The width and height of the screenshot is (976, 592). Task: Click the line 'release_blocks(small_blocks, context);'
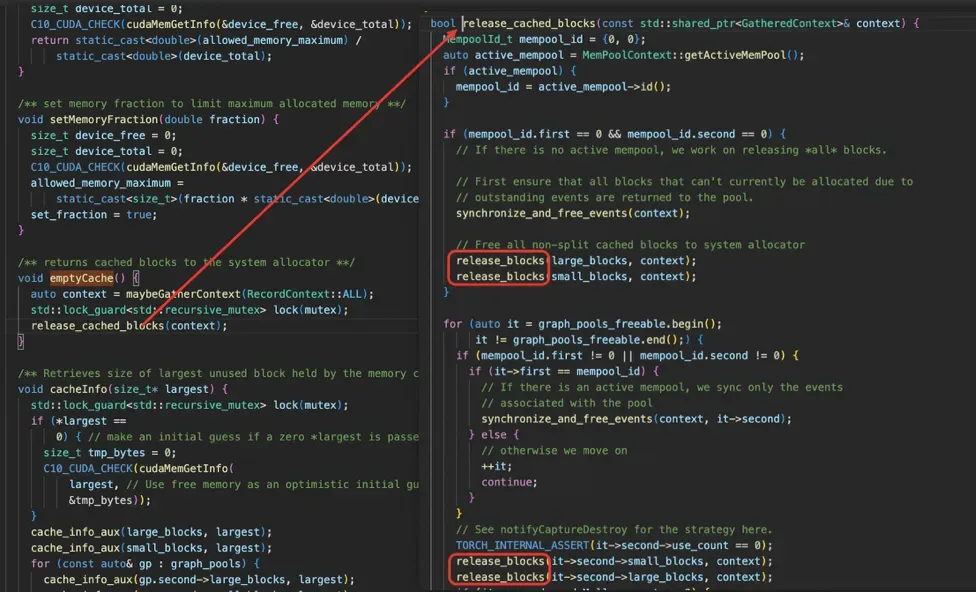pyautogui.click(x=576, y=277)
